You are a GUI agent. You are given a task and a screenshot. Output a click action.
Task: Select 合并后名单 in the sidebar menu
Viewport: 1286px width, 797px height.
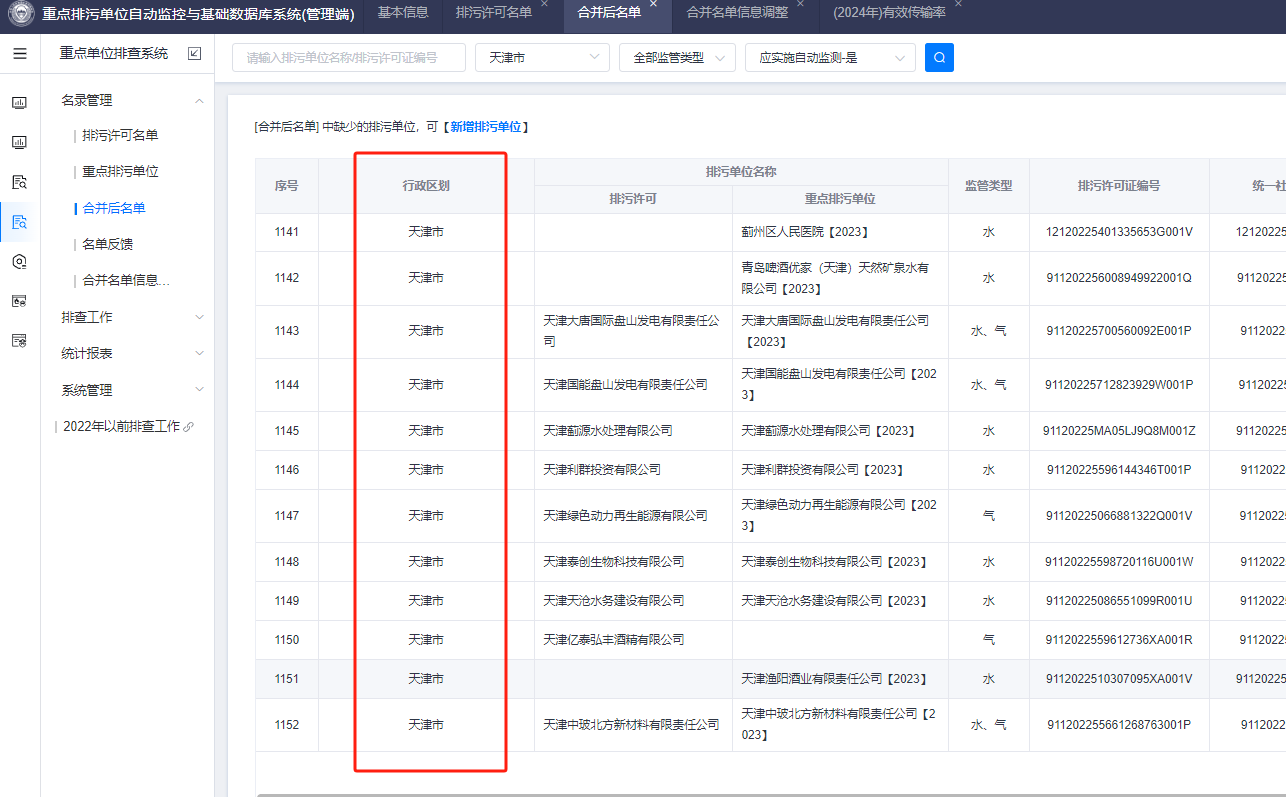[114, 208]
